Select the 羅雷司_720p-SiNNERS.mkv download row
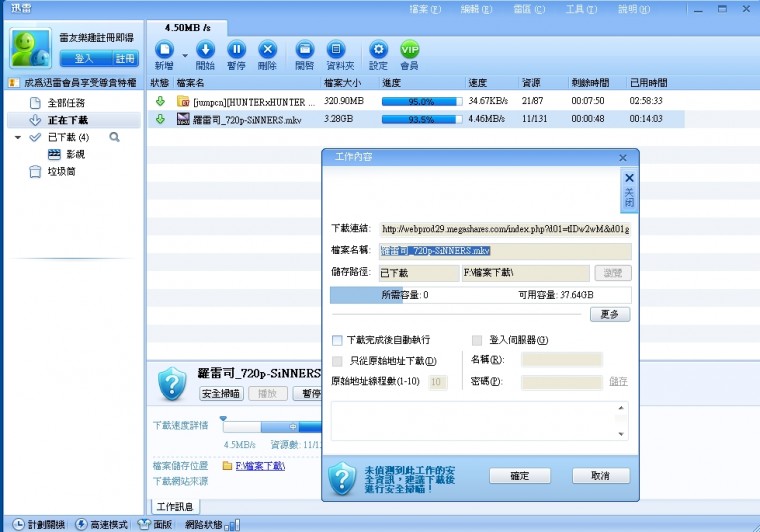760x532 pixels. pos(415,119)
